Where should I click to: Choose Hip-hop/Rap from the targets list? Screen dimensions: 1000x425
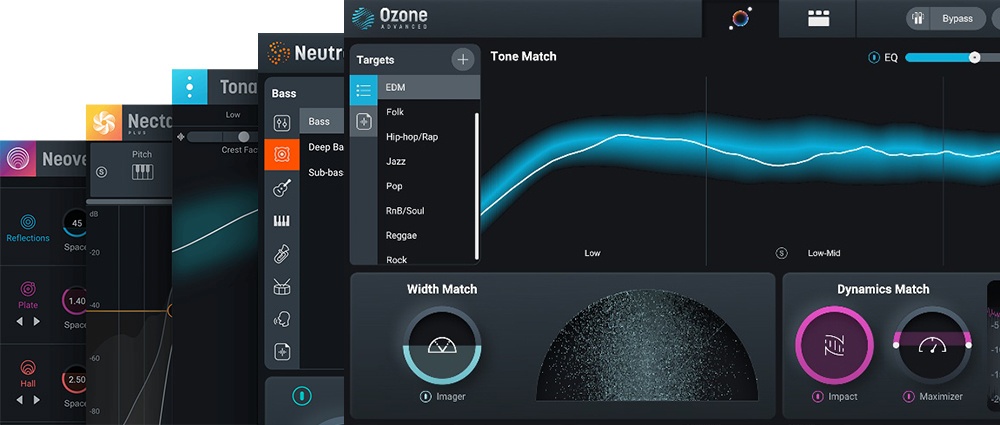412,136
